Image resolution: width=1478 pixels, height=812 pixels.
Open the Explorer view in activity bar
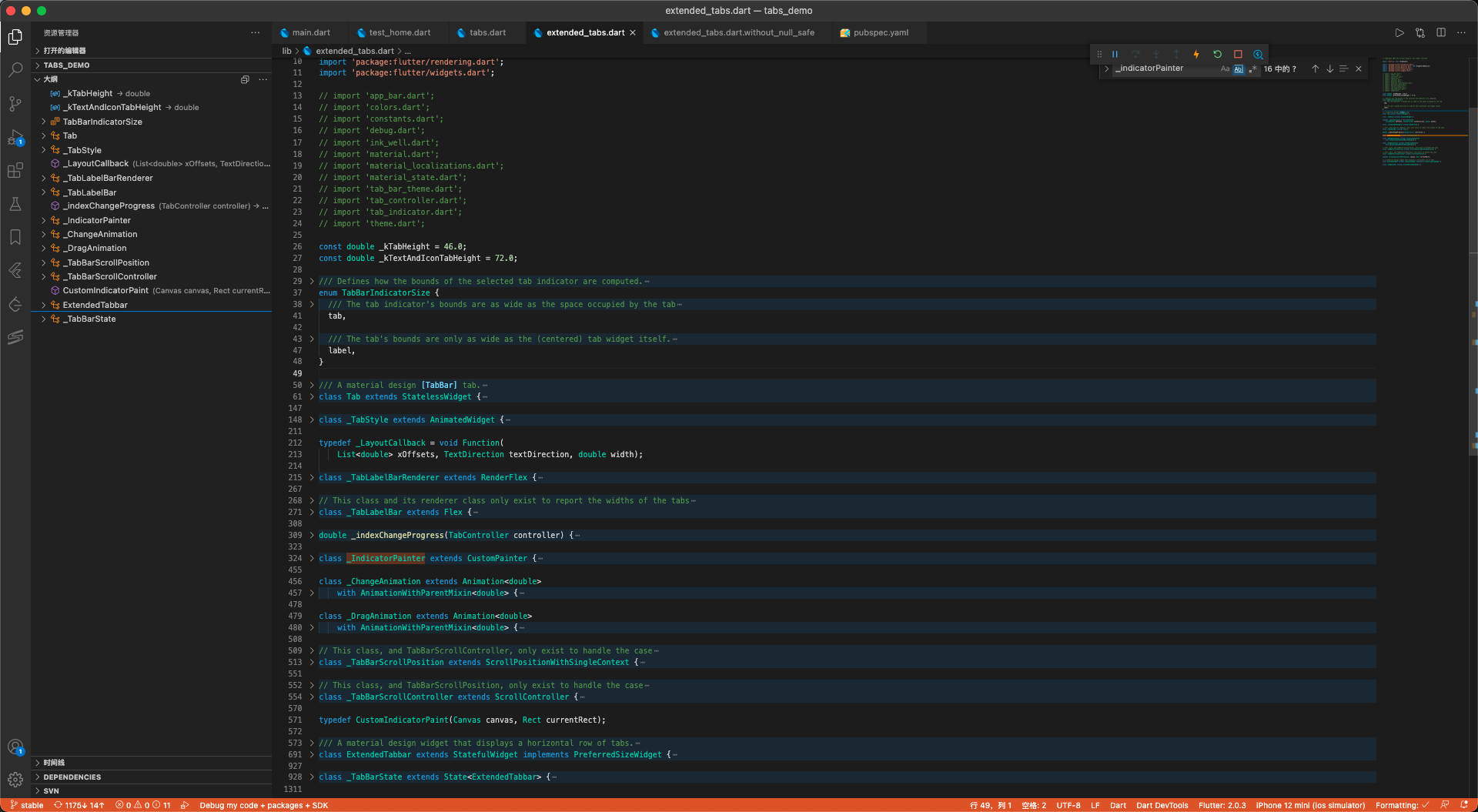tap(15, 37)
